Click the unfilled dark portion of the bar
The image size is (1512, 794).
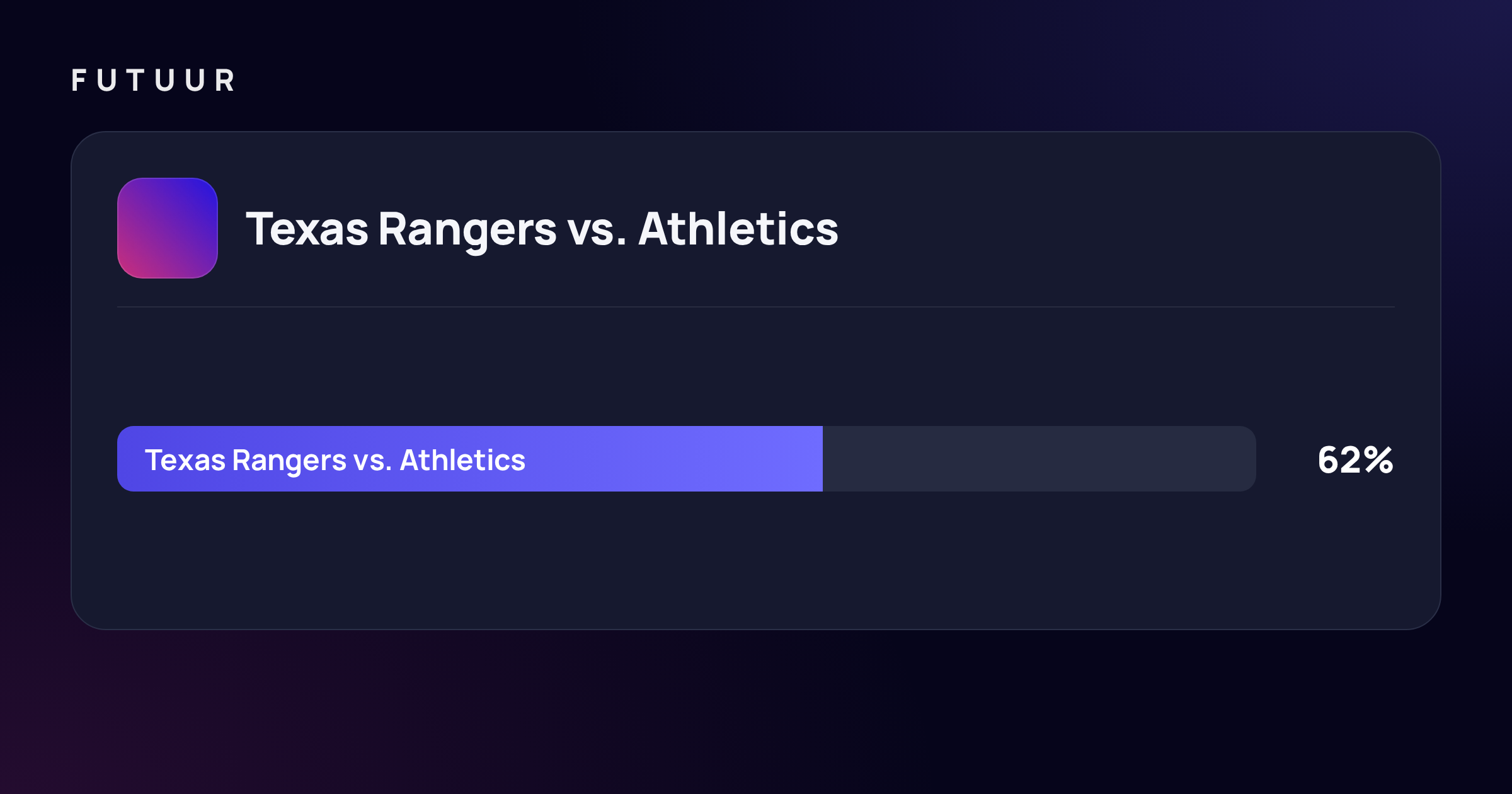point(1039,459)
